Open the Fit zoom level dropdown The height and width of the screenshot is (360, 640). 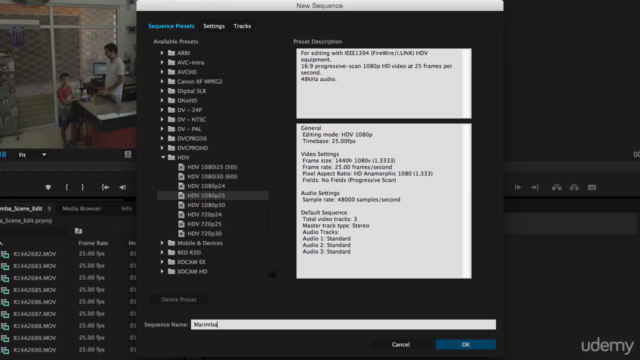[33, 155]
